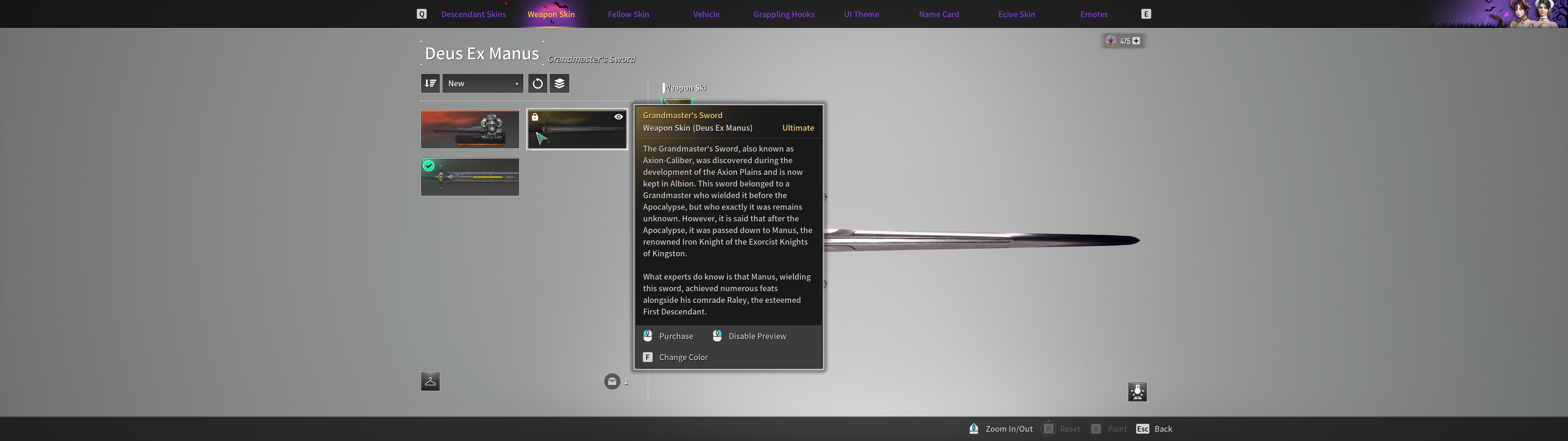The width and height of the screenshot is (1568, 441).
Task: Click the circular reset arrow icon
Action: [x=537, y=83]
